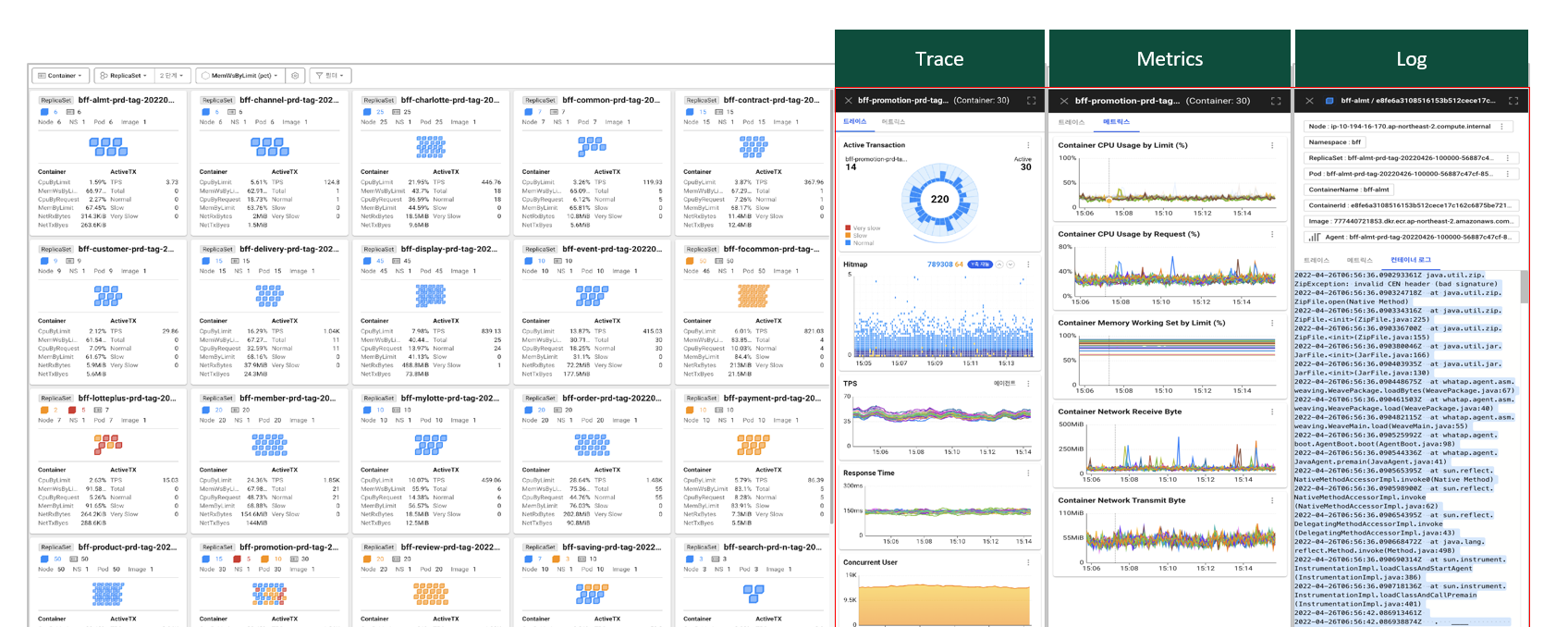The image size is (1568, 627).
Task: Click the bff-focommon hexagon cluster map
Action: pos(753,295)
